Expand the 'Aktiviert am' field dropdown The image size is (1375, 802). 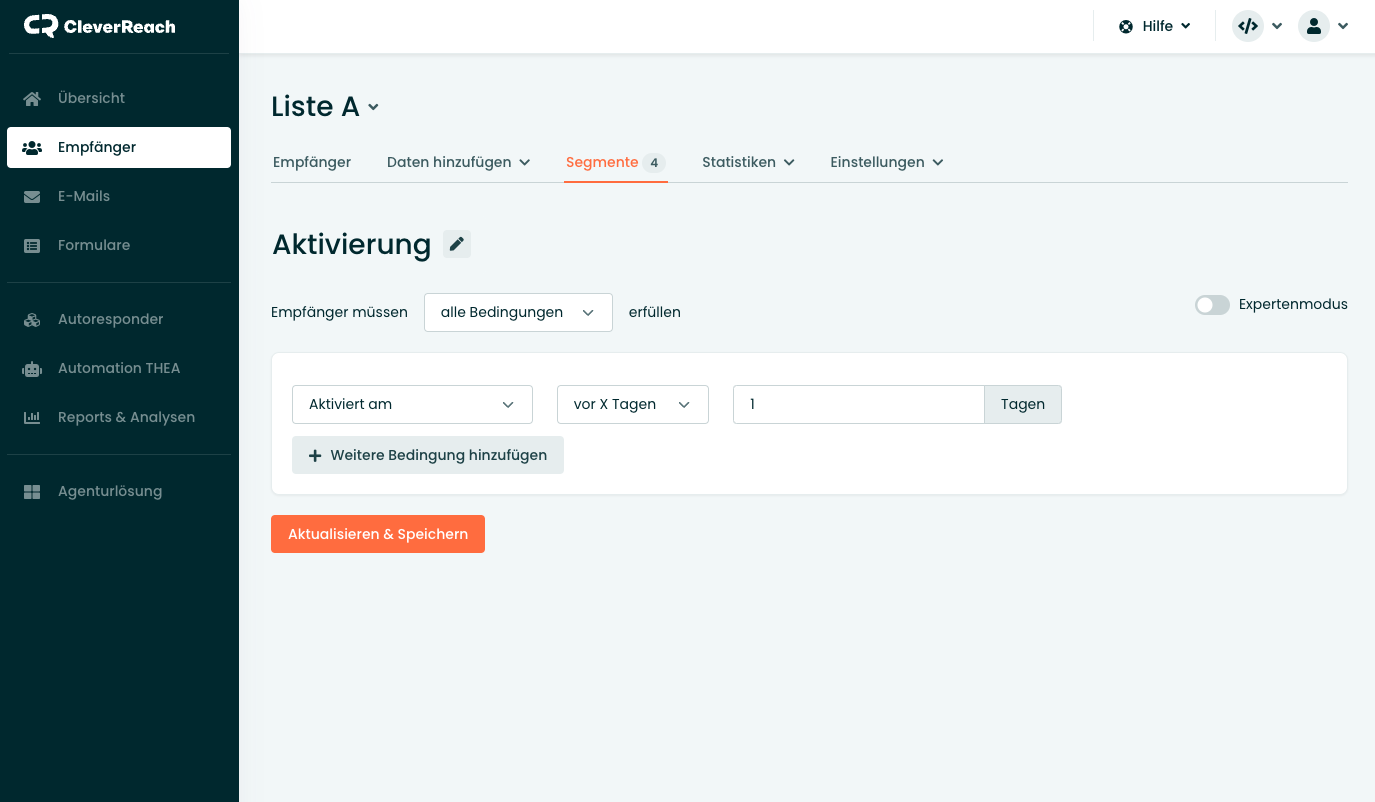point(412,404)
